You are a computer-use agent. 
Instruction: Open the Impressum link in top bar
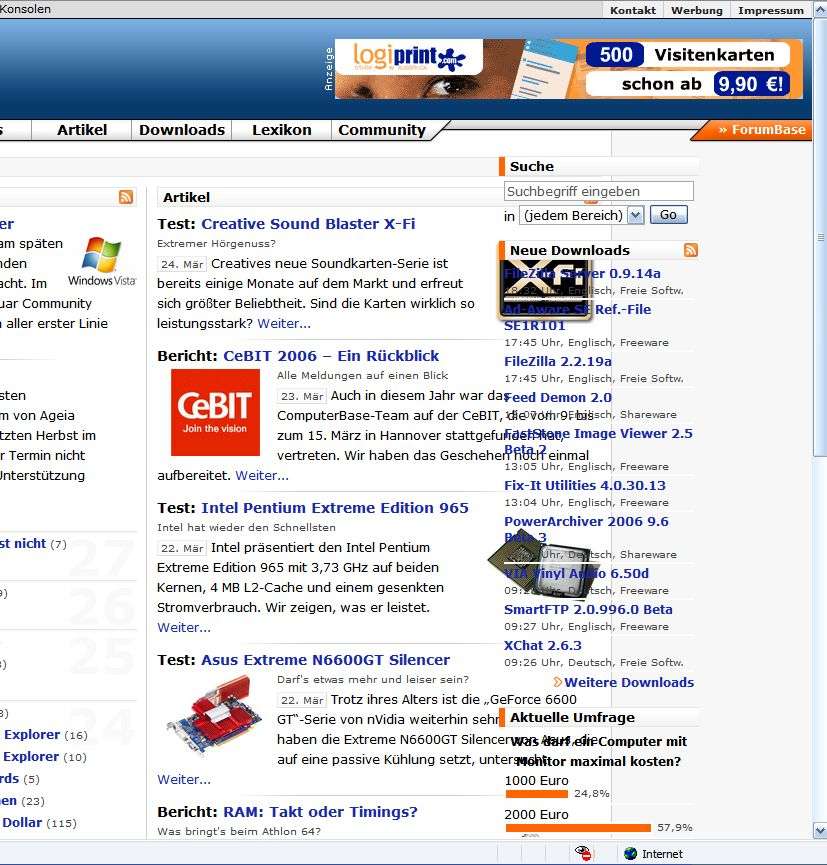click(x=771, y=10)
